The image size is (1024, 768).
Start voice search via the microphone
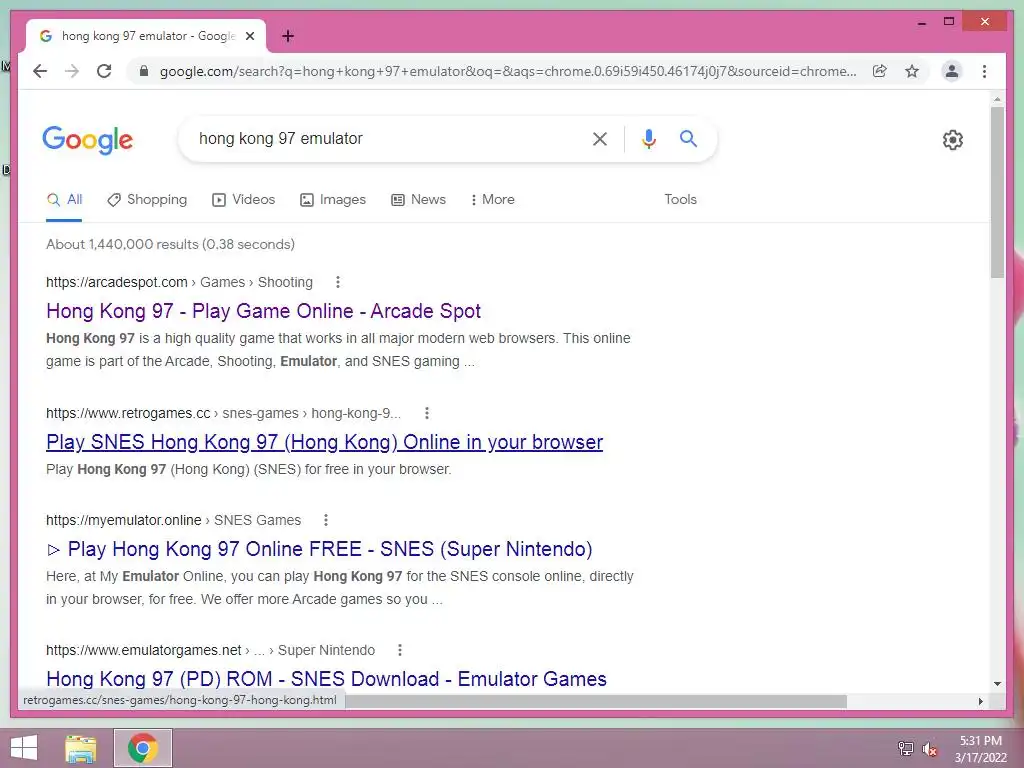(648, 138)
